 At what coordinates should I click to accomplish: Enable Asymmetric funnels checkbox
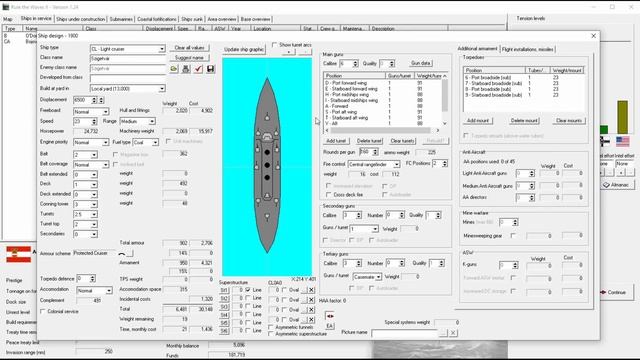(271, 327)
